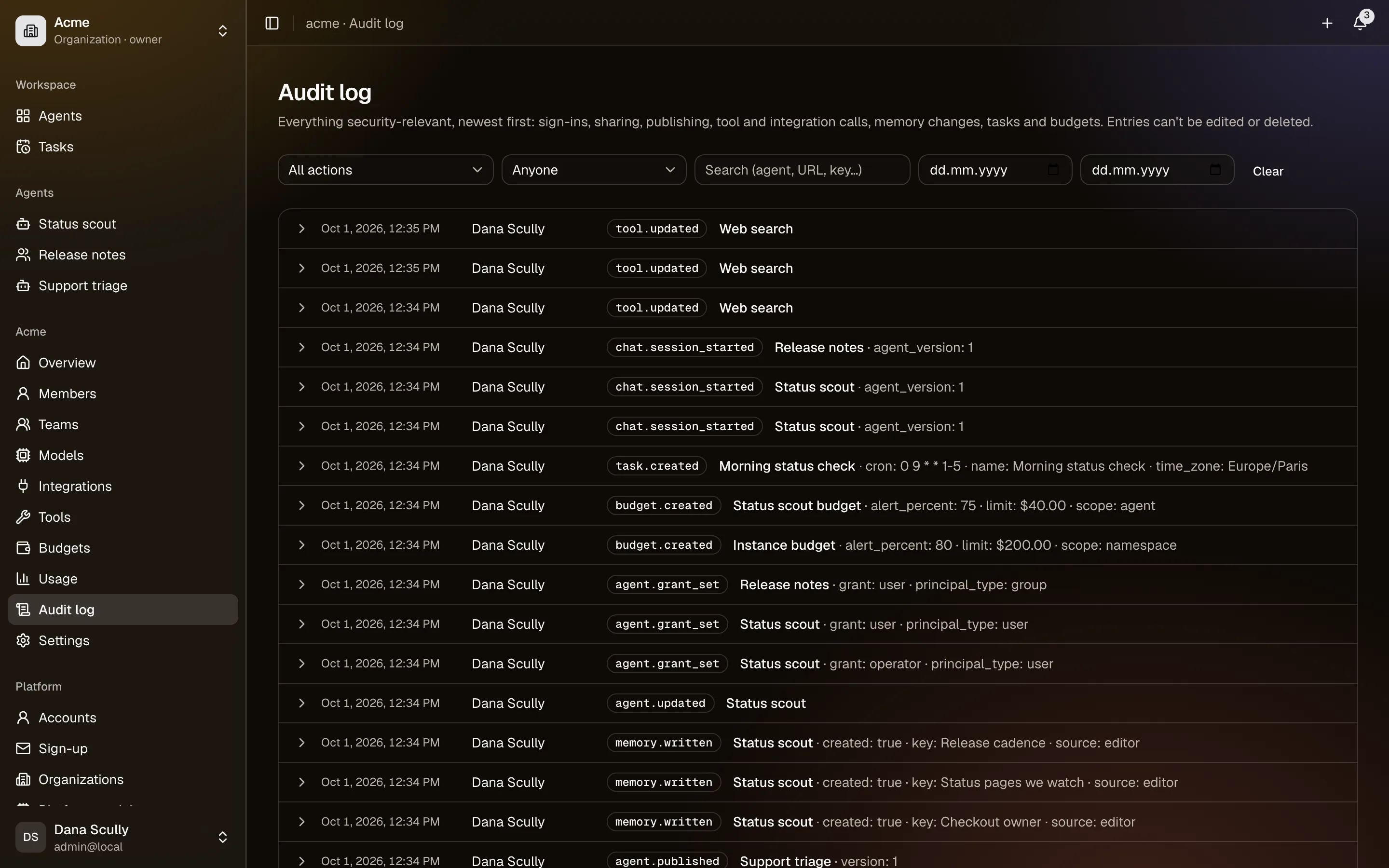Viewport: 1389px width, 868px height.
Task: Open the Status scout agent
Action: point(123,224)
